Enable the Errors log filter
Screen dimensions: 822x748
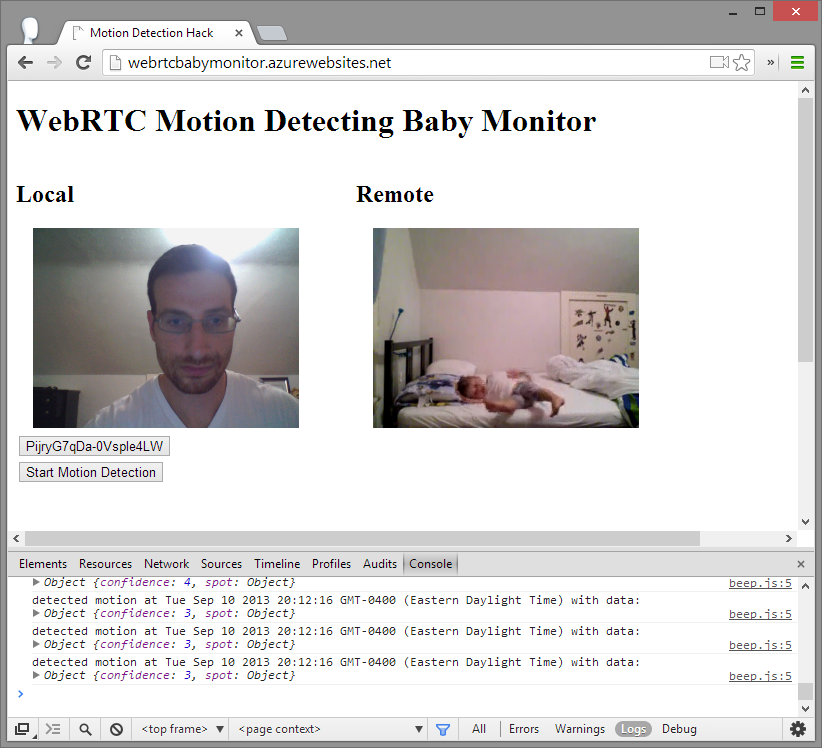coord(523,729)
